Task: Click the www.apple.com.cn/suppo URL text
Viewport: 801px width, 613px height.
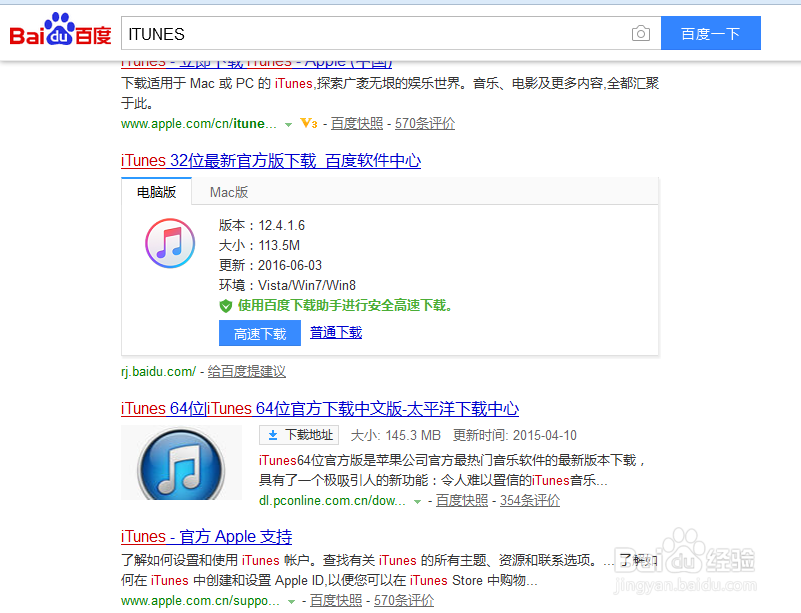Action: point(200,601)
